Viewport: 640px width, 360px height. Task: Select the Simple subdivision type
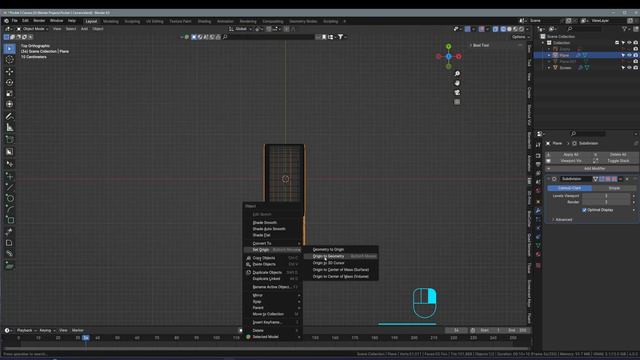coord(614,188)
